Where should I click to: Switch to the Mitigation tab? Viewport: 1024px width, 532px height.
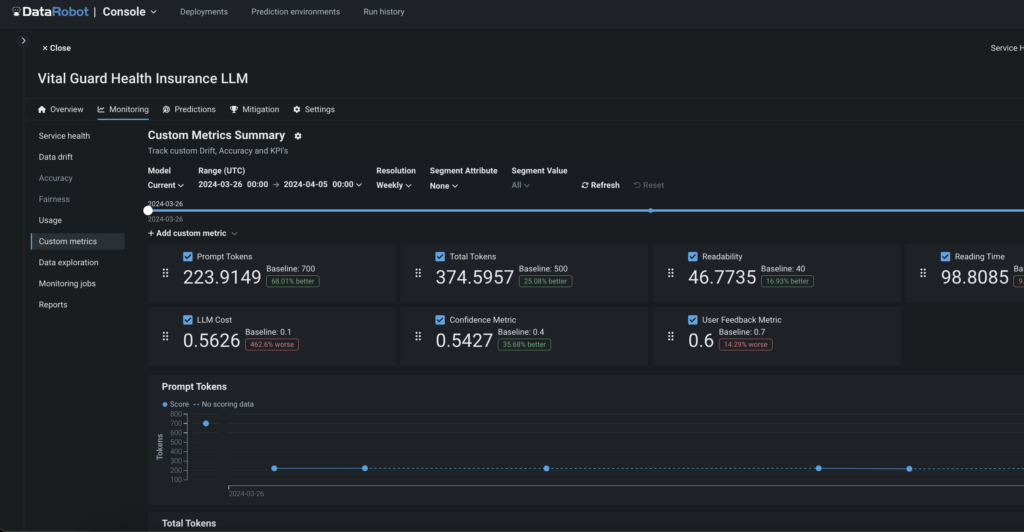pos(255,110)
